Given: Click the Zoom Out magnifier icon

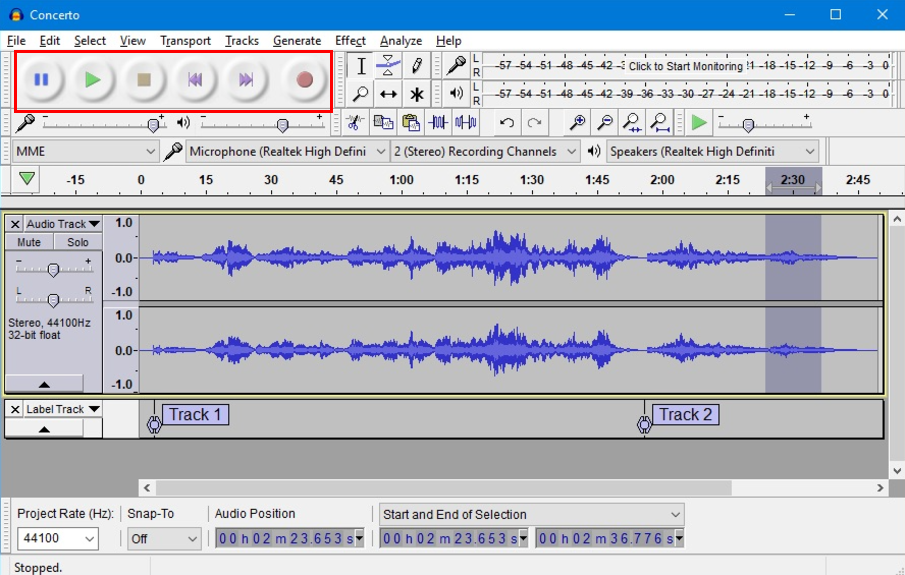Looking at the screenshot, I should click(604, 122).
